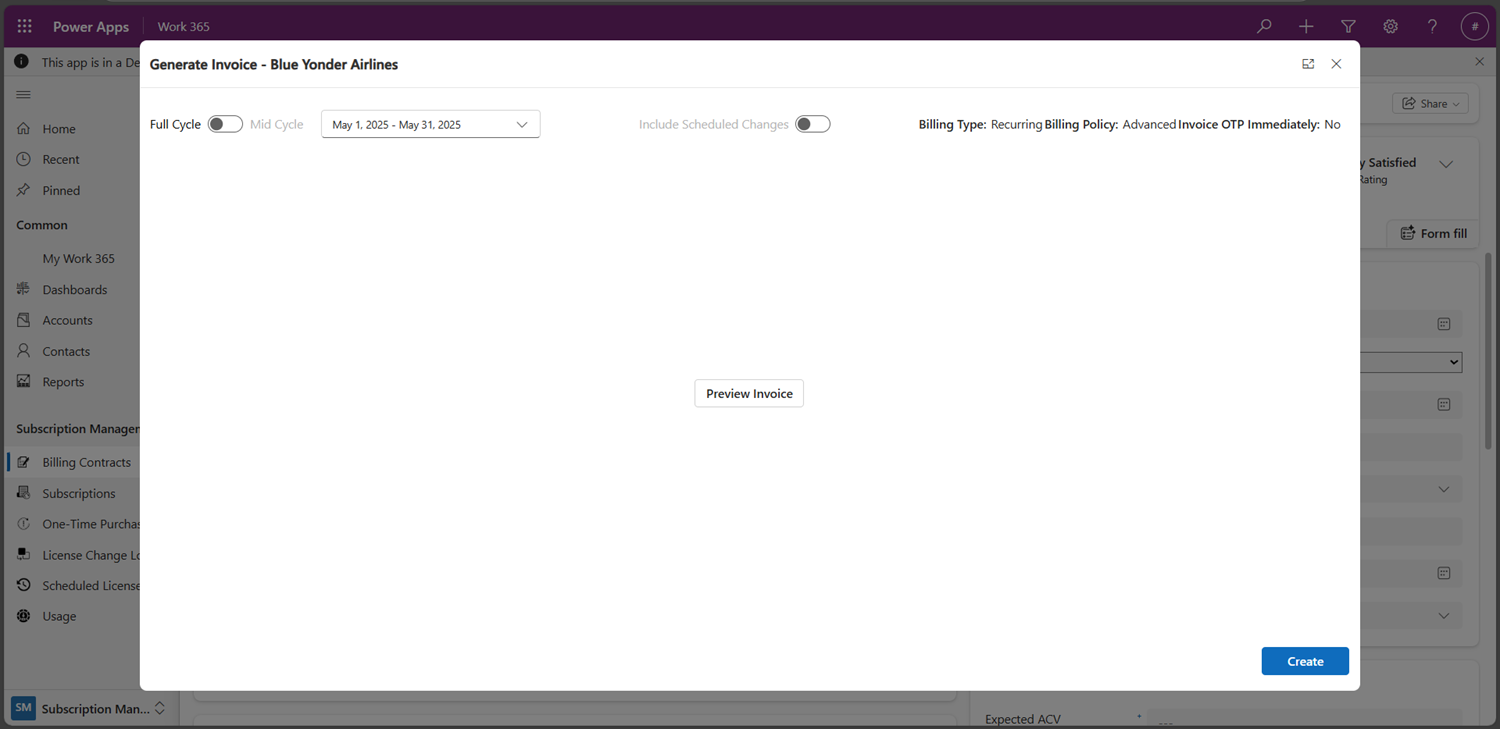Image resolution: width=1500 pixels, height=729 pixels.
Task: Go to Dashboards in sidebar
Action: pos(74,289)
